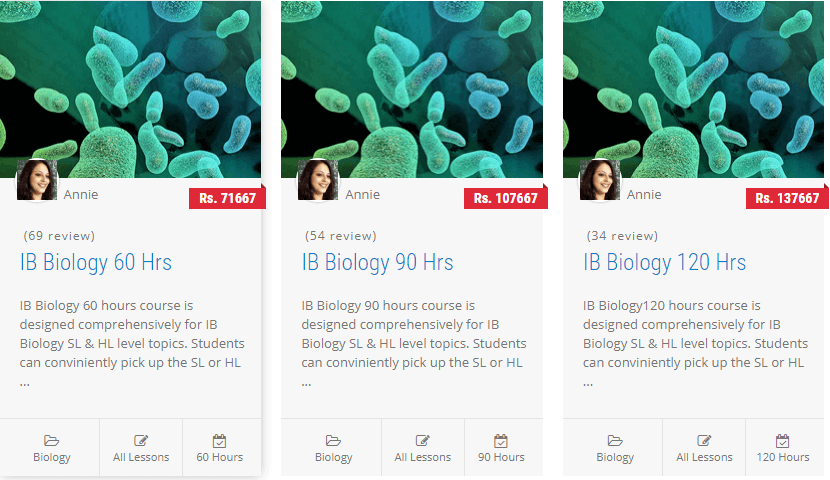This screenshot has width=830, height=480.
Task: Click the edit-note icon above All Lessons in the 60 Hrs card
Action: pos(141,440)
